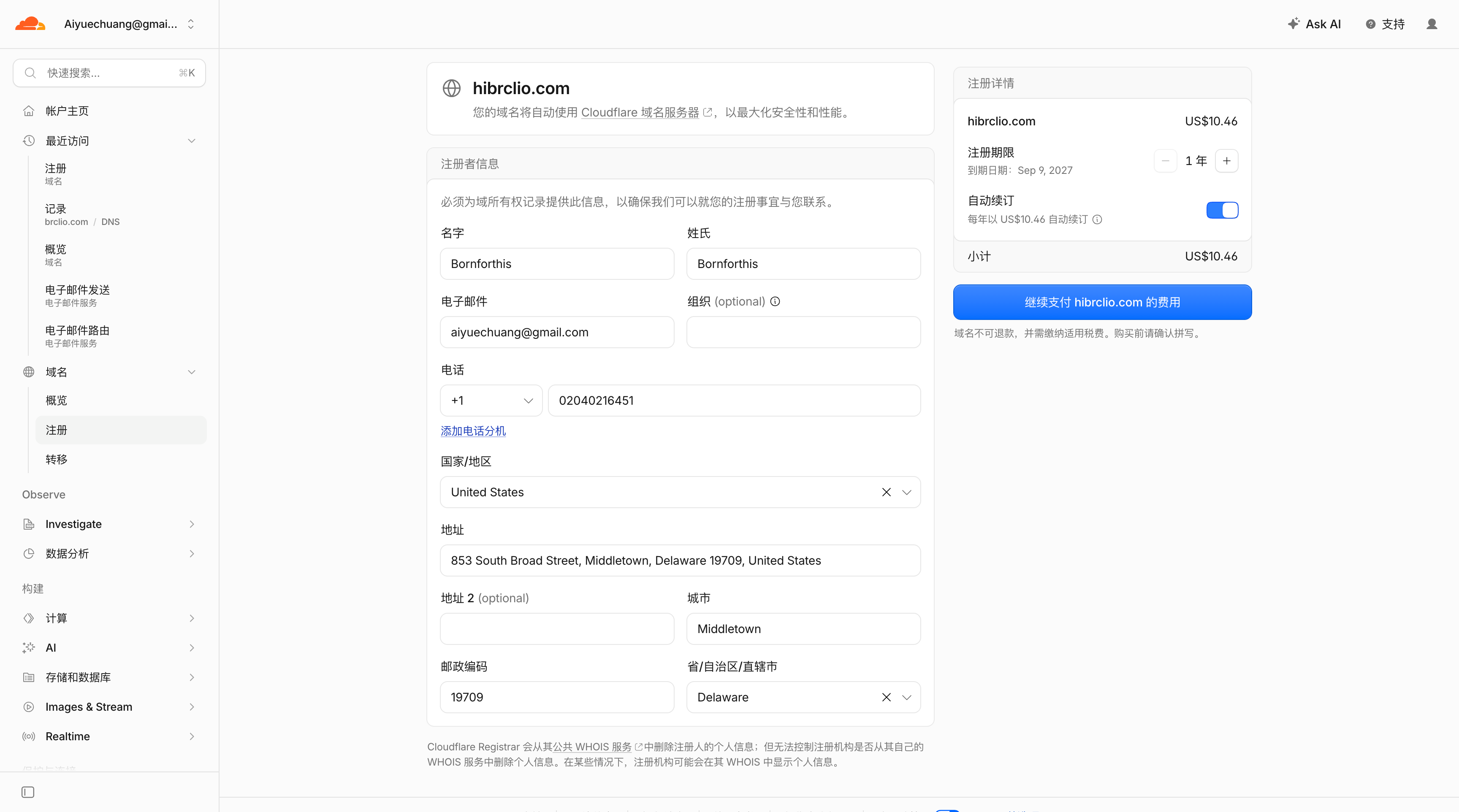This screenshot has width=1459, height=812.
Task: Open the 支持 help menu
Action: point(1385,24)
